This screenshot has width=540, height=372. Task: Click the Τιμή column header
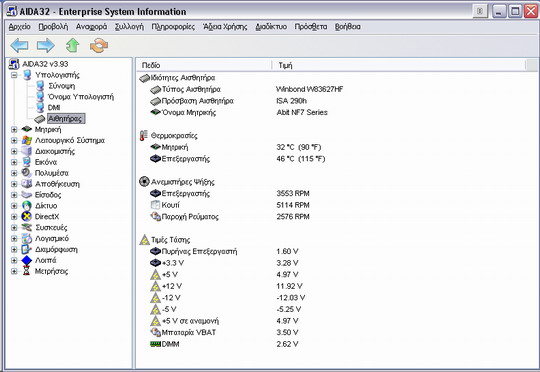coord(399,65)
